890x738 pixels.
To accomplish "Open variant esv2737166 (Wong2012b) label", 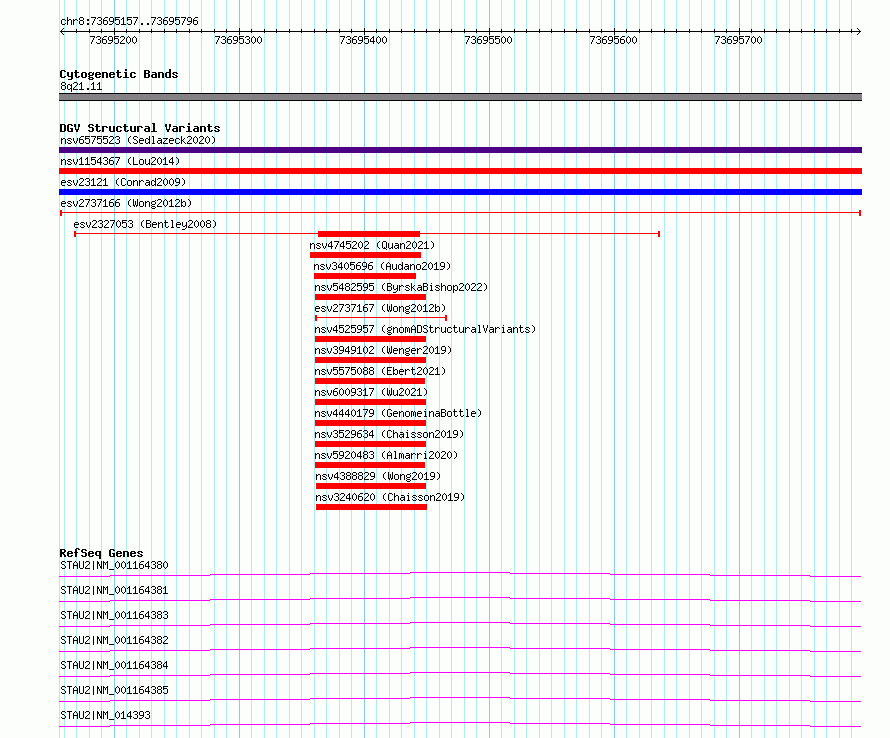I will 126,203.
